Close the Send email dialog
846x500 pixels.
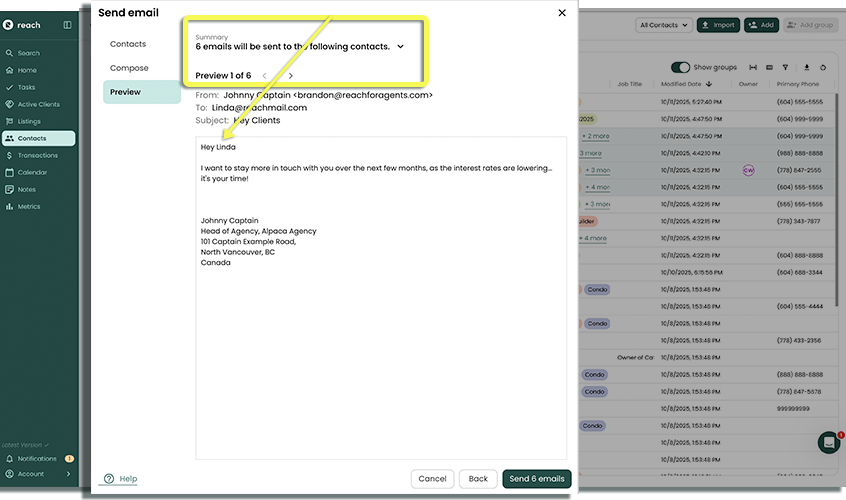tap(562, 13)
